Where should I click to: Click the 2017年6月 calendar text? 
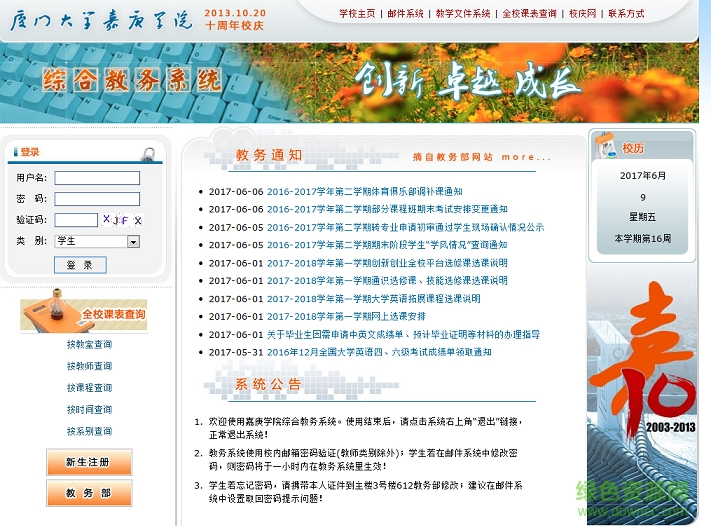click(643, 176)
